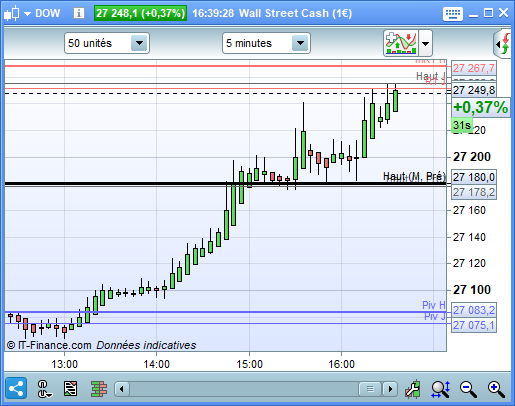This screenshot has height=406, width=515.
Task: Open the add indicator chart icon
Action: [401, 43]
